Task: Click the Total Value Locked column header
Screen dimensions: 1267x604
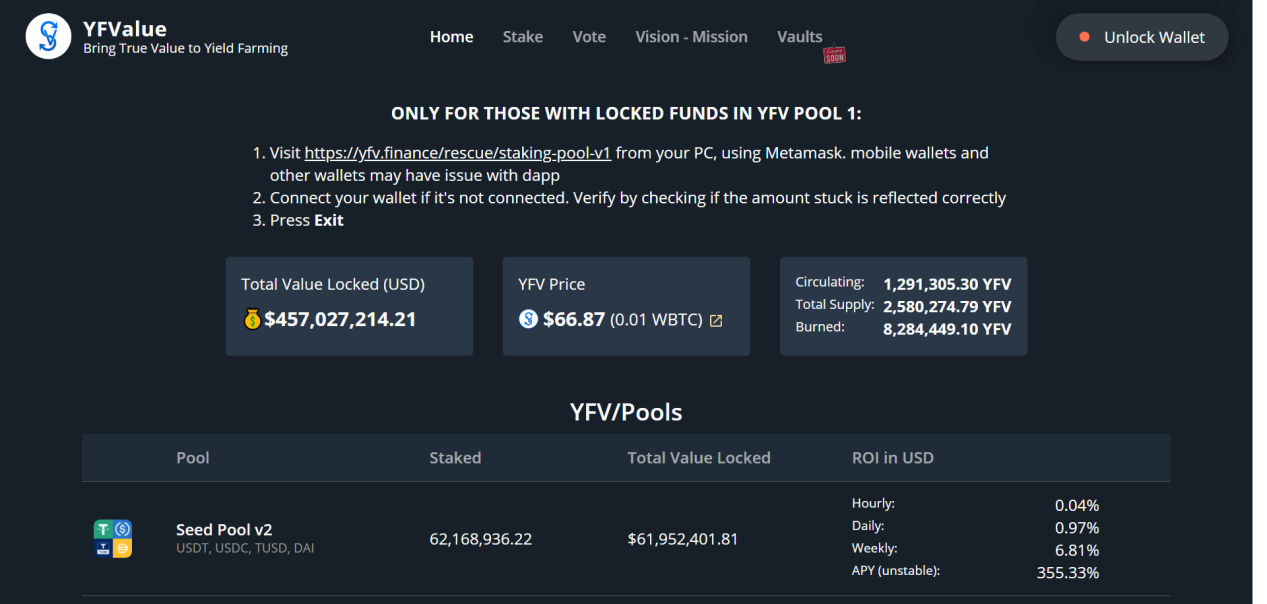Action: tap(699, 458)
